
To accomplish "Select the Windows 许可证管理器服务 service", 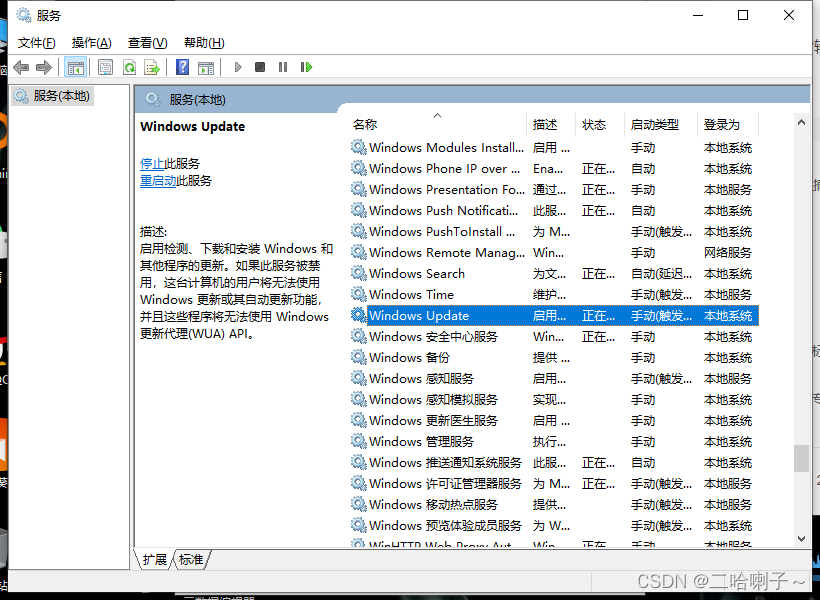I will pyautogui.click(x=446, y=483).
